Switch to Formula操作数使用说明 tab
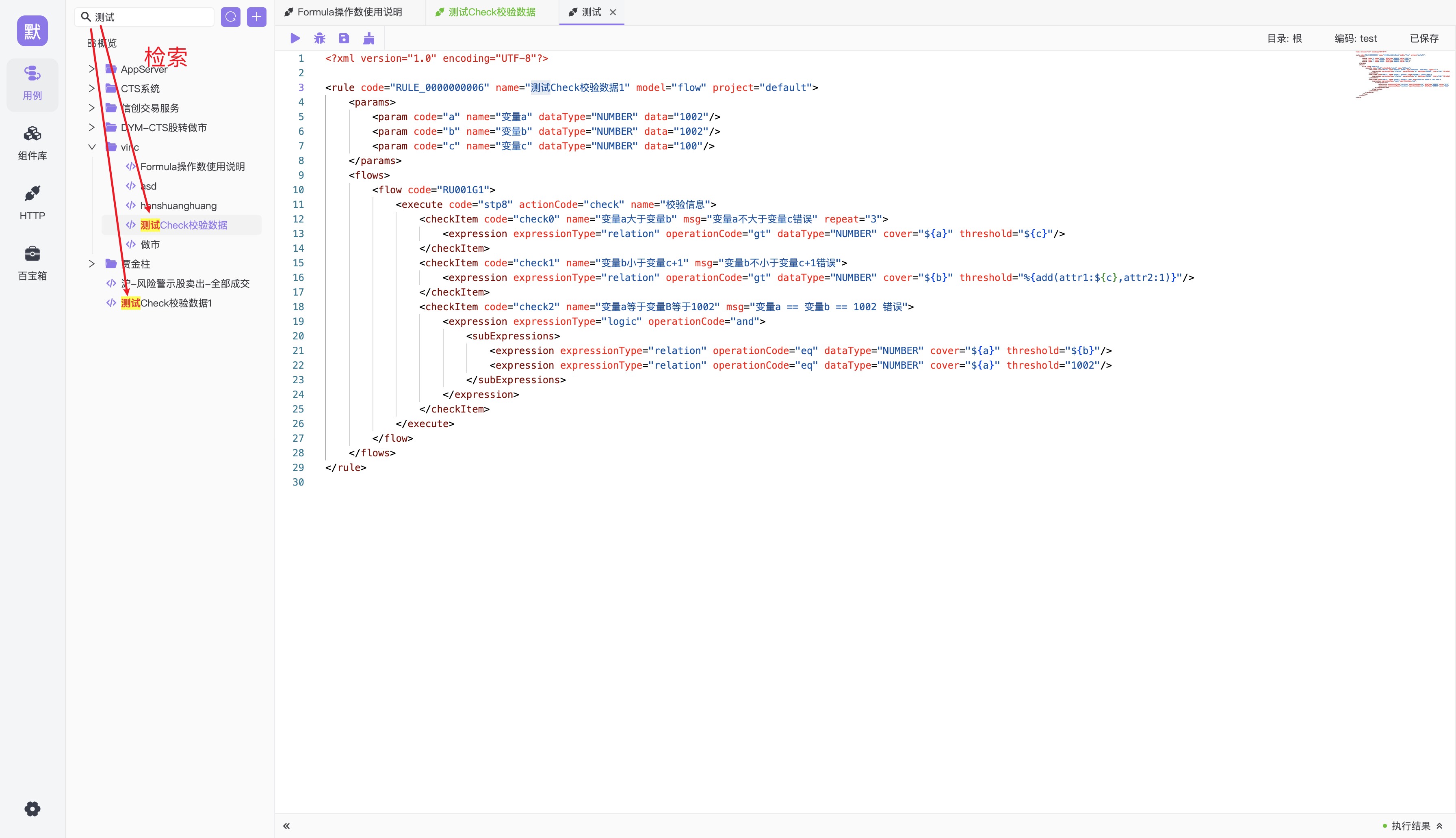 (x=349, y=12)
